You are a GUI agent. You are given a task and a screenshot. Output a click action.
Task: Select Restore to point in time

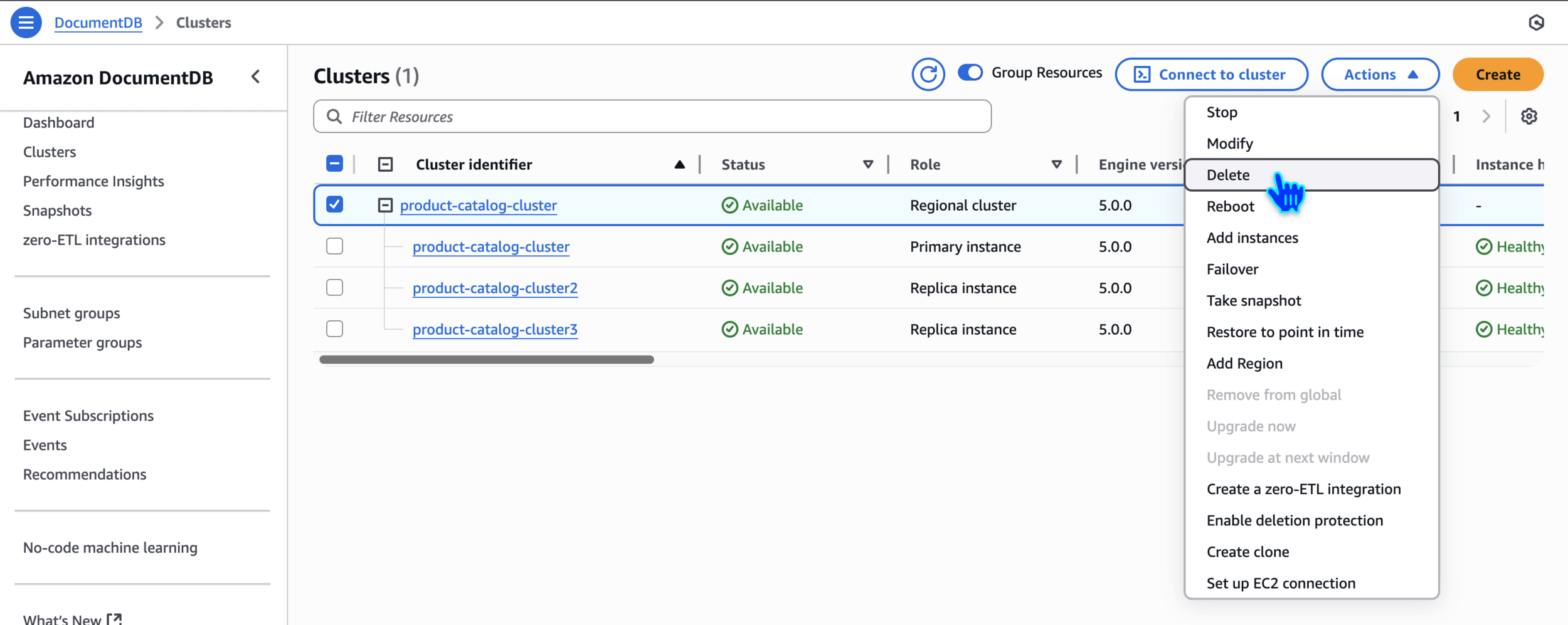coord(1311,332)
